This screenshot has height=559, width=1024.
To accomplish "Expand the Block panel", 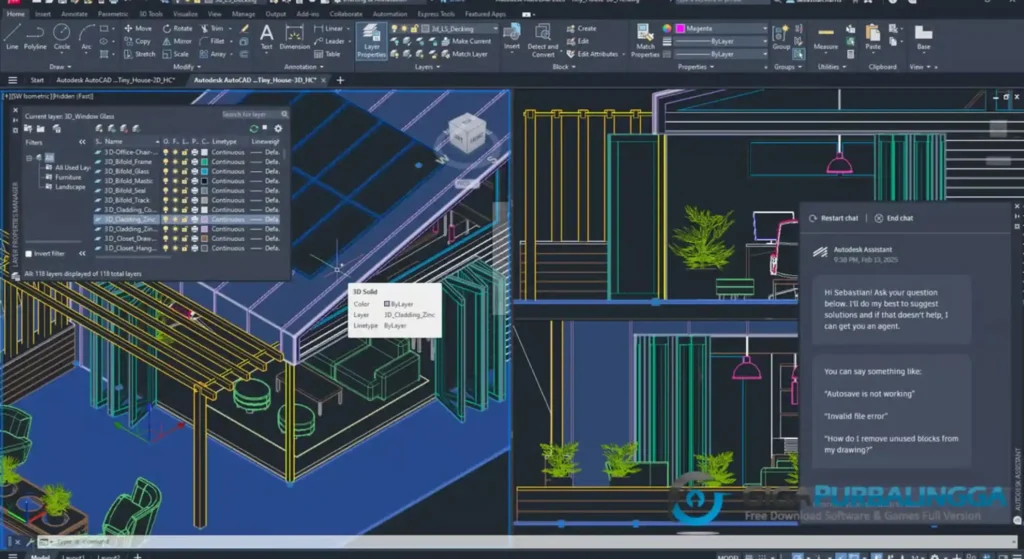I will coord(564,67).
